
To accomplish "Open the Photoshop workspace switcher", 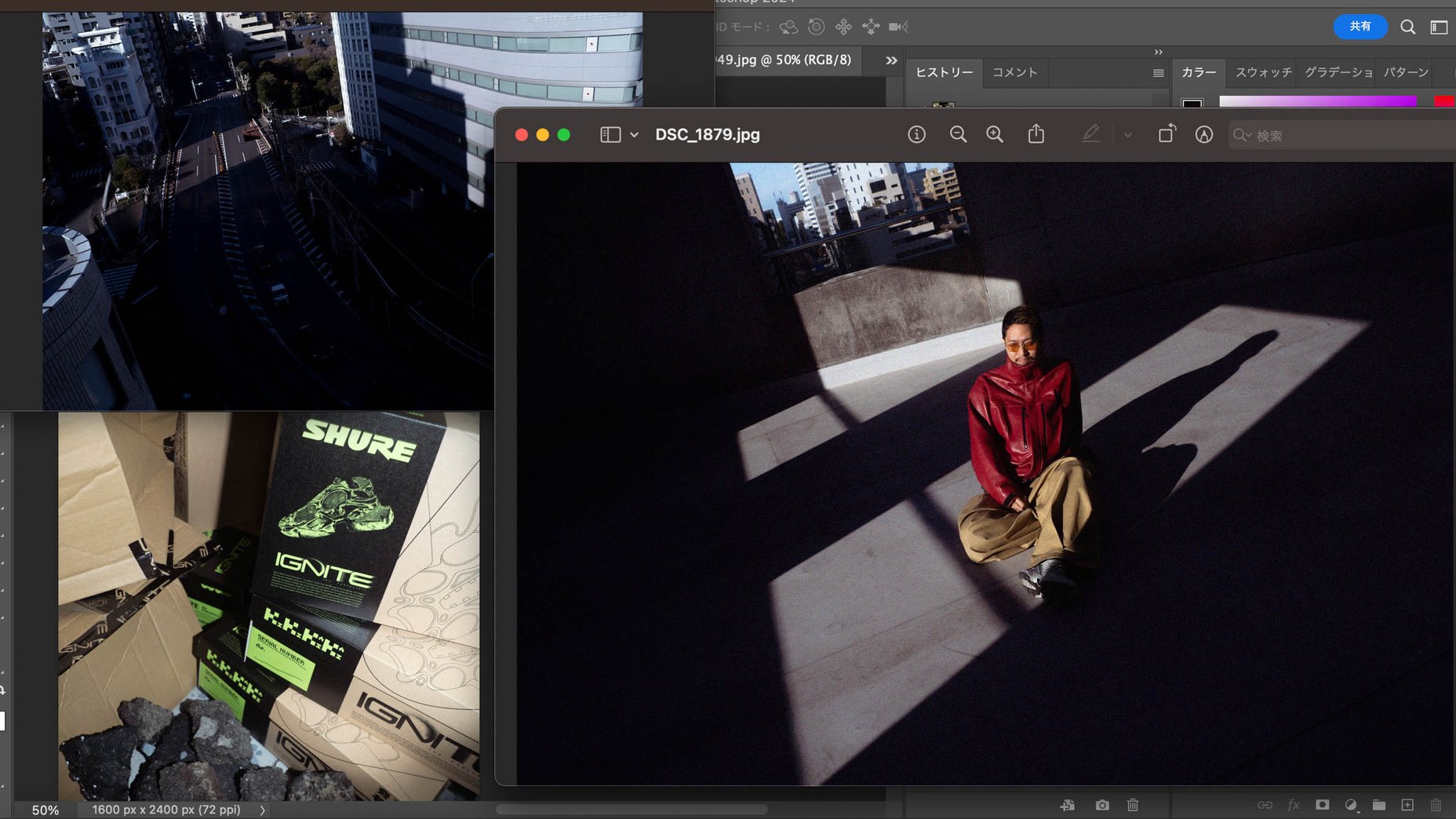I will click(1439, 27).
